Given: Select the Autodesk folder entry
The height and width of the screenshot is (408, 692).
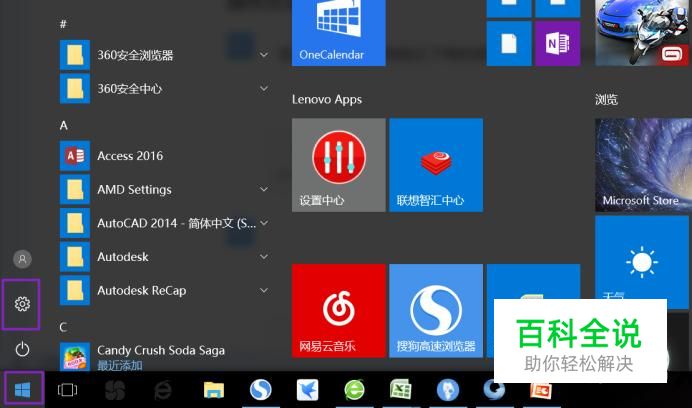Looking at the screenshot, I should (x=165, y=257).
